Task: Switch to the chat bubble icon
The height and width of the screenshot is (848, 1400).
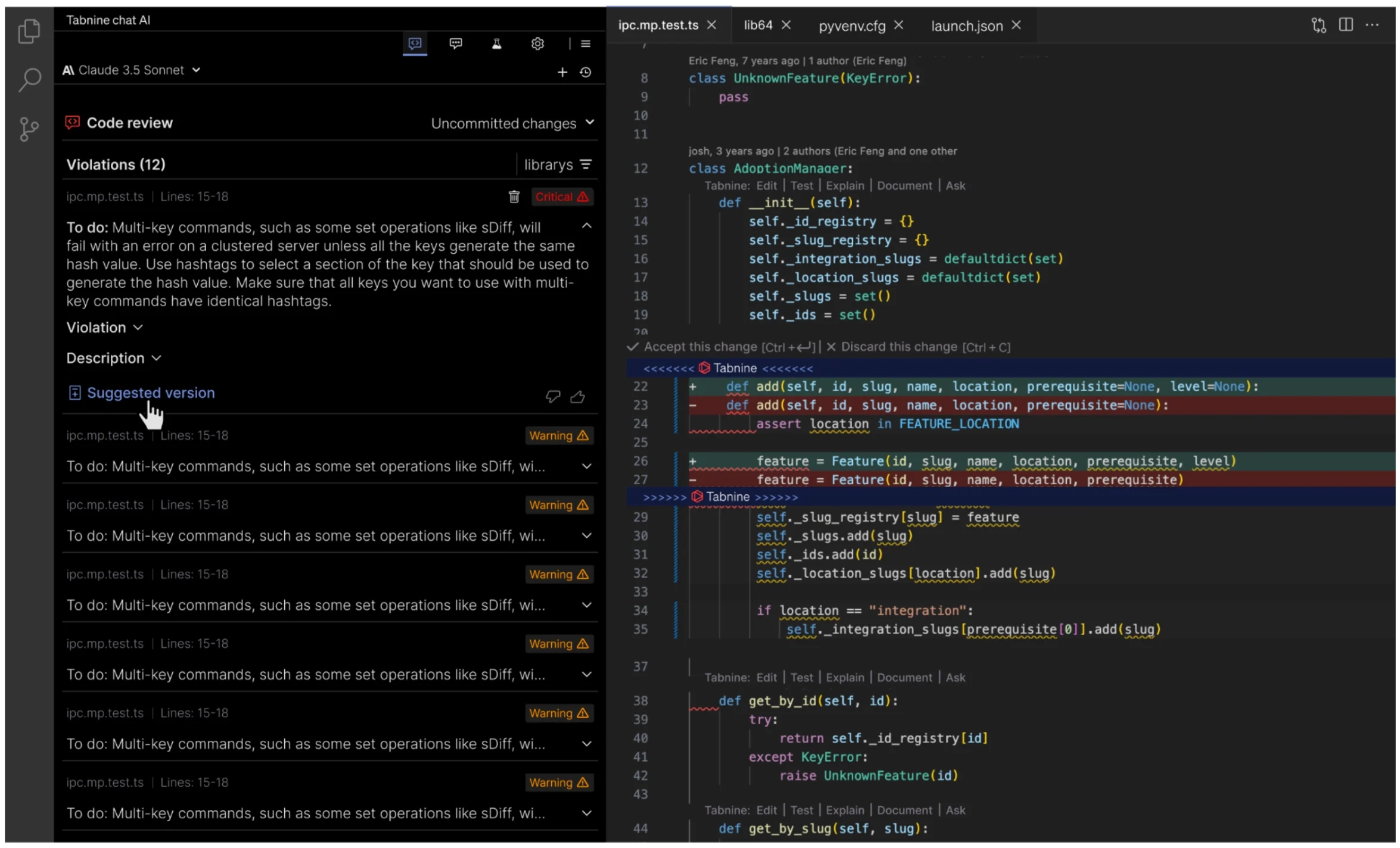Action: 456,43
